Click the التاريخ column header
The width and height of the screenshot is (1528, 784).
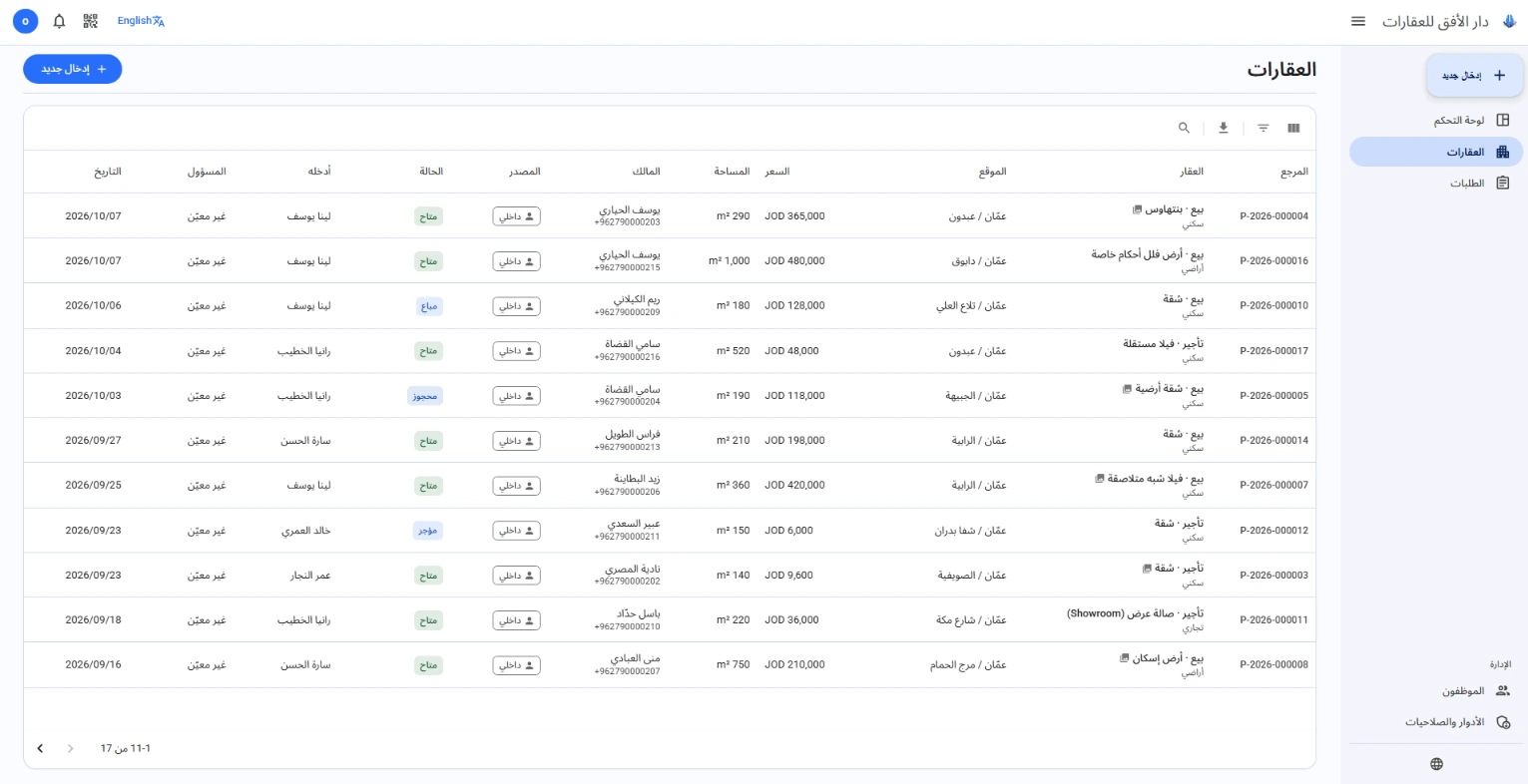point(108,172)
